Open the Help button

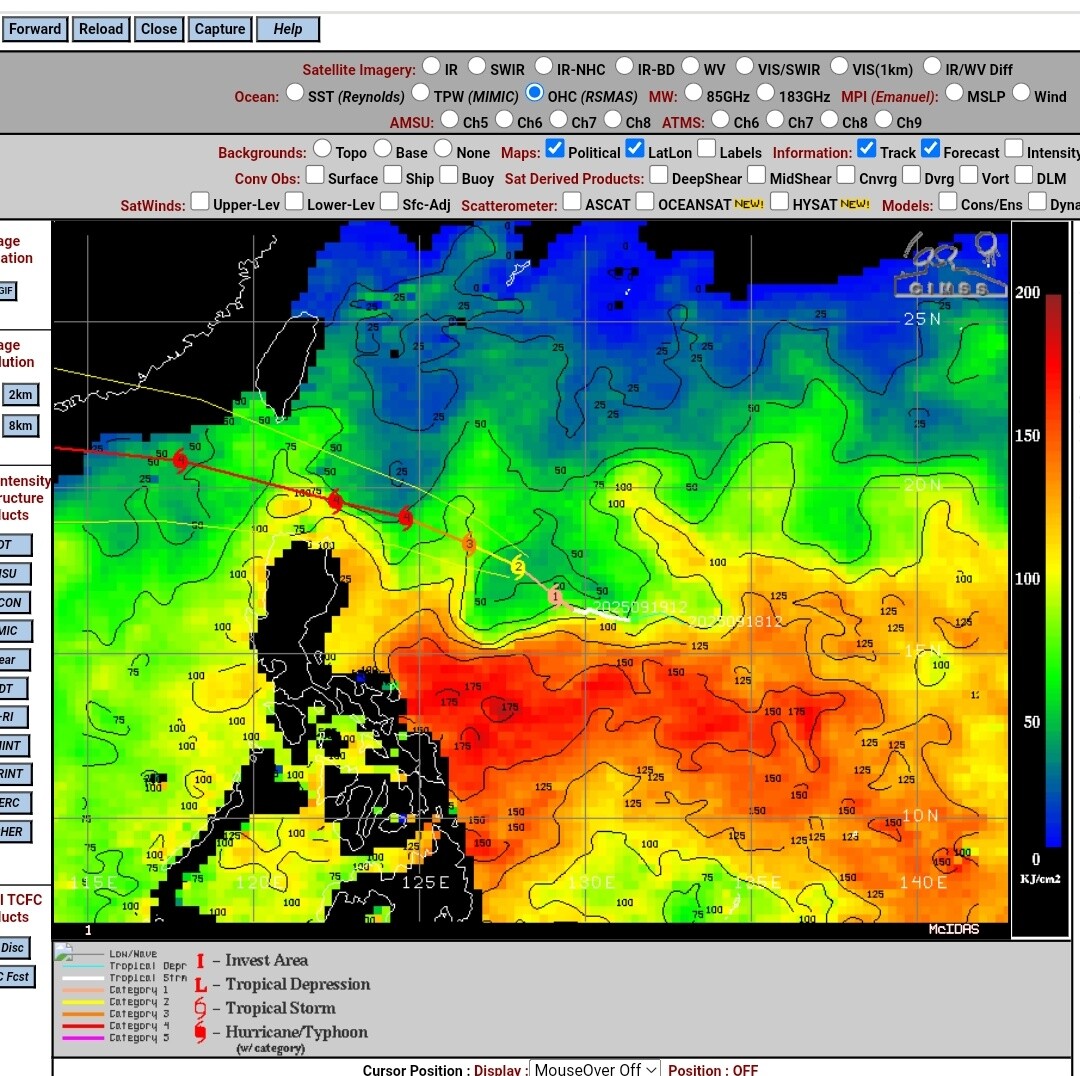288,29
